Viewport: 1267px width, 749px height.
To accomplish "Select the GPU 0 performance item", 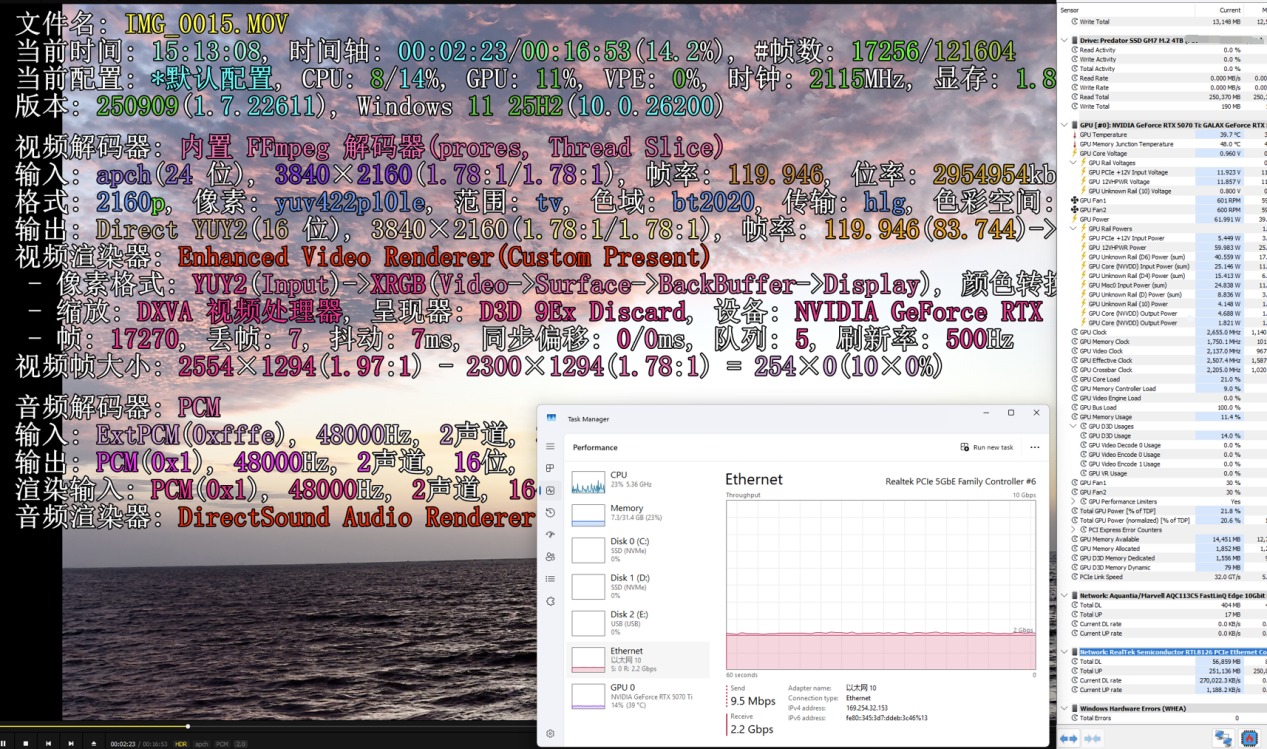I will coord(639,695).
